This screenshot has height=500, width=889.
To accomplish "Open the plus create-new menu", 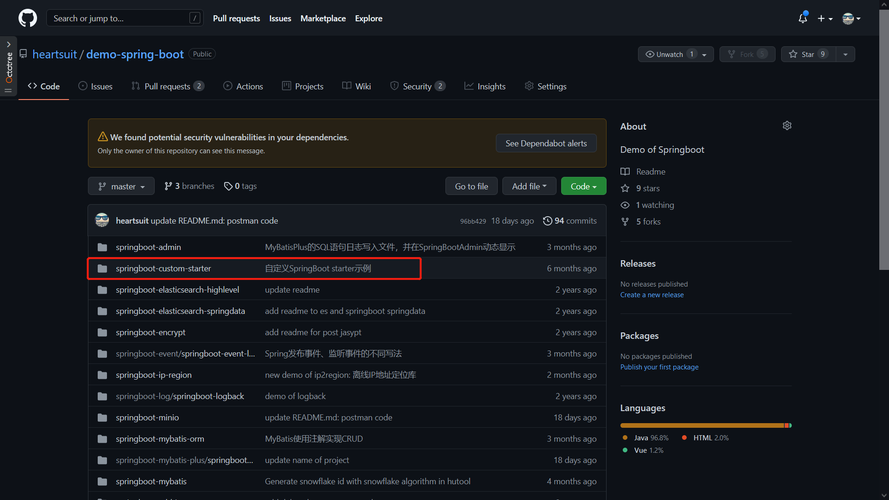I will pos(825,18).
